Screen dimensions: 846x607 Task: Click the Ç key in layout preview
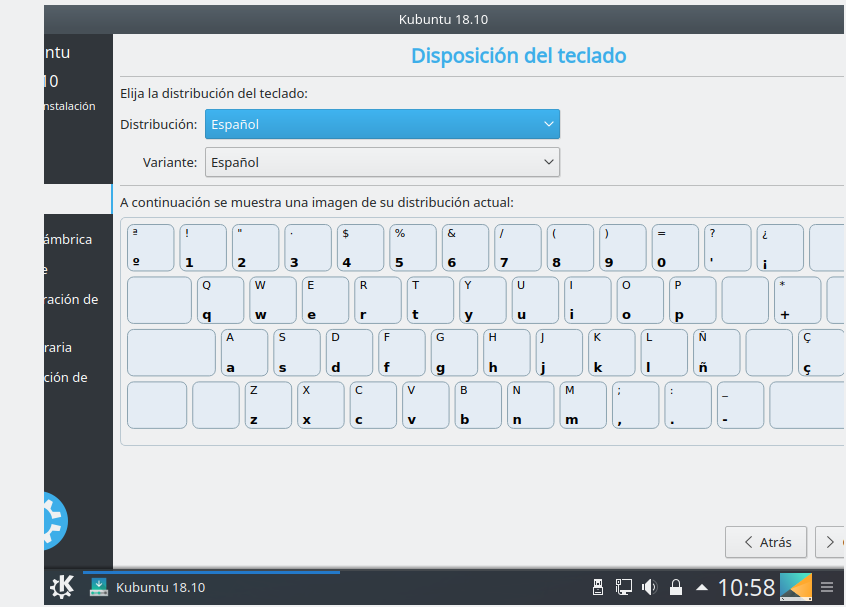pos(821,352)
